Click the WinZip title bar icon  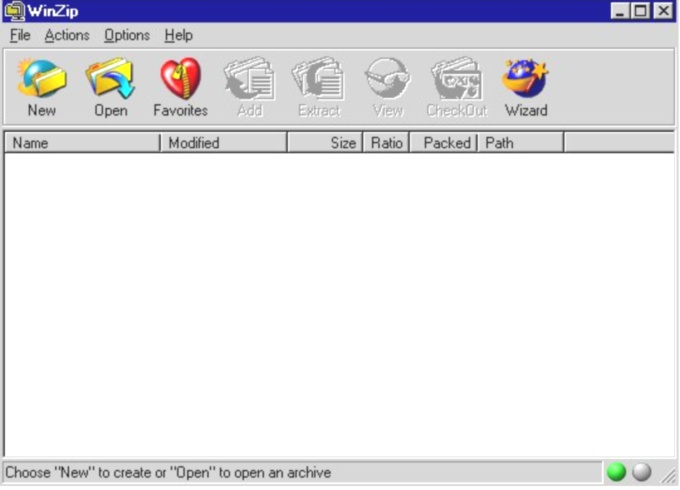pyautogui.click(x=15, y=11)
